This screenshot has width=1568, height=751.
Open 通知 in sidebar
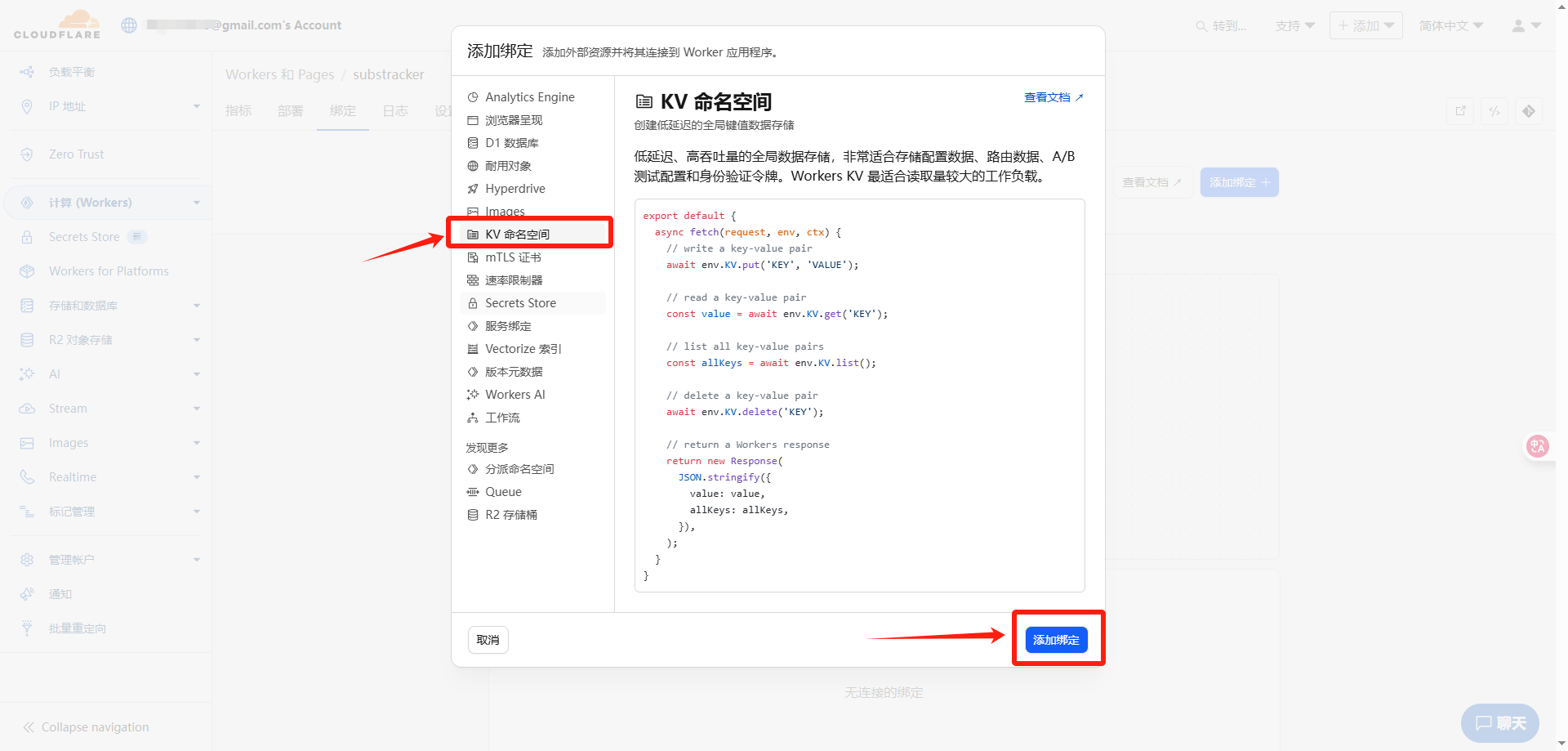pyautogui.click(x=60, y=594)
